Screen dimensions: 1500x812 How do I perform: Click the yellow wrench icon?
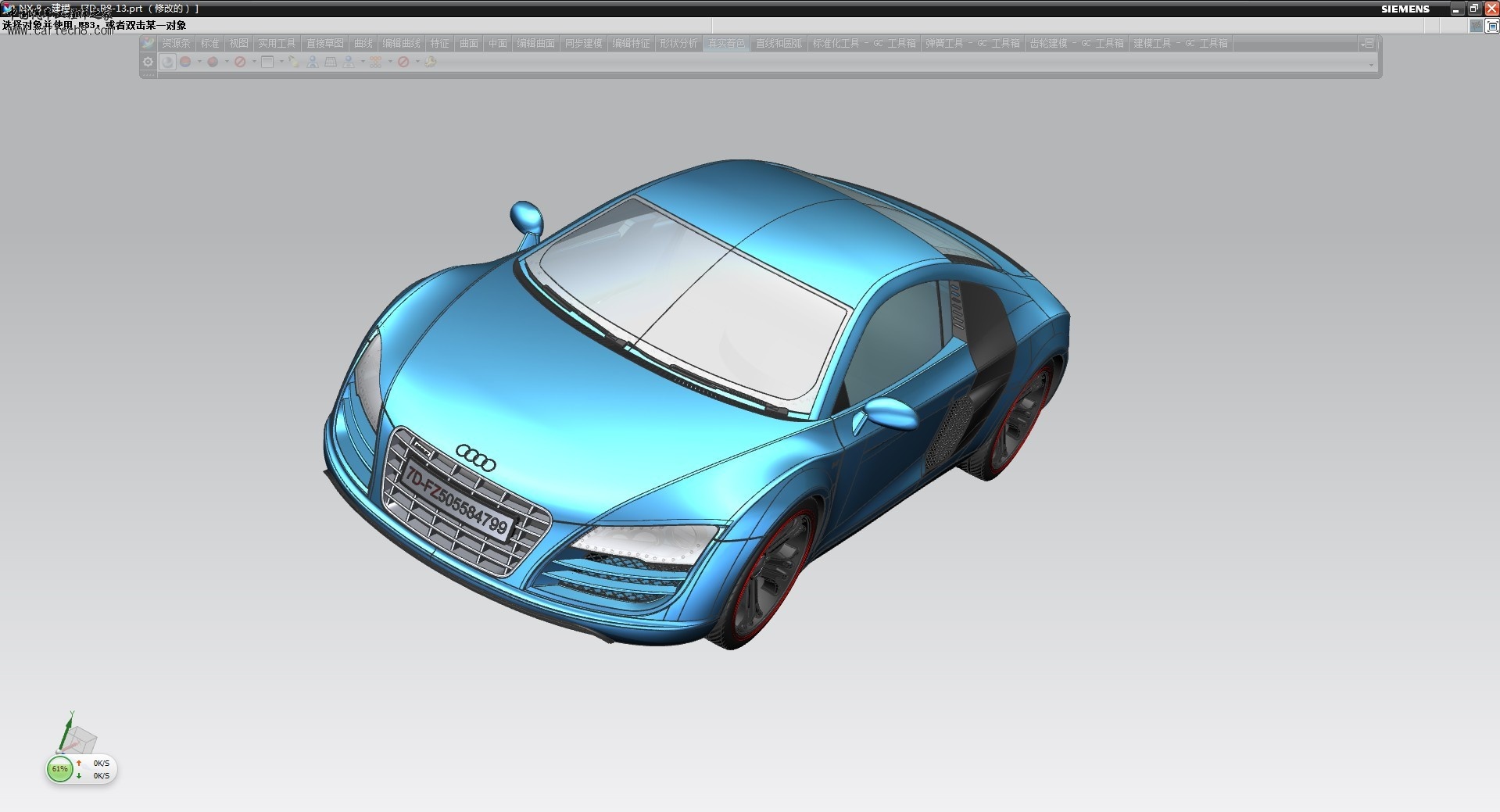click(431, 62)
